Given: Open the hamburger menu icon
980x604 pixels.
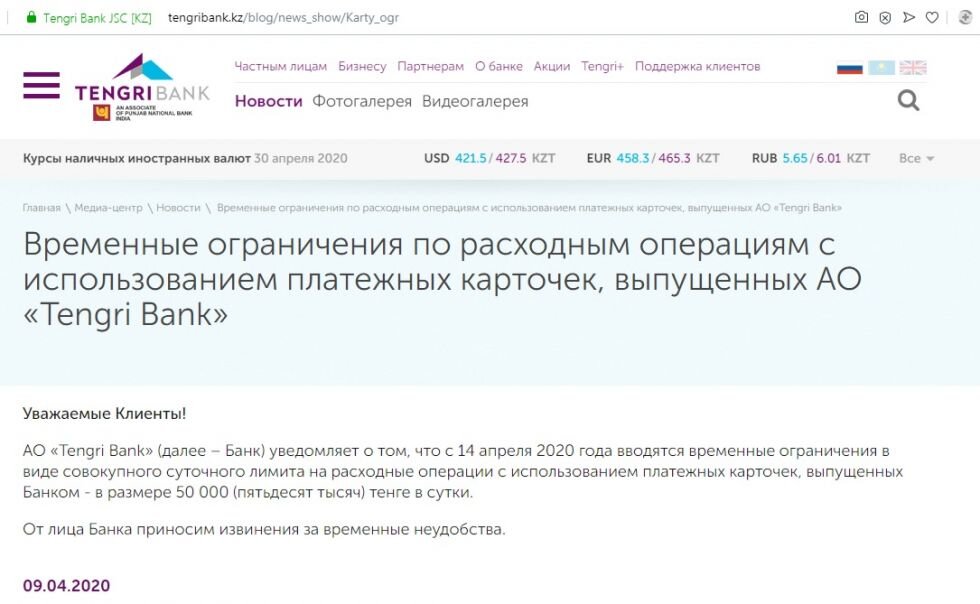Looking at the screenshot, I should (41, 86).
